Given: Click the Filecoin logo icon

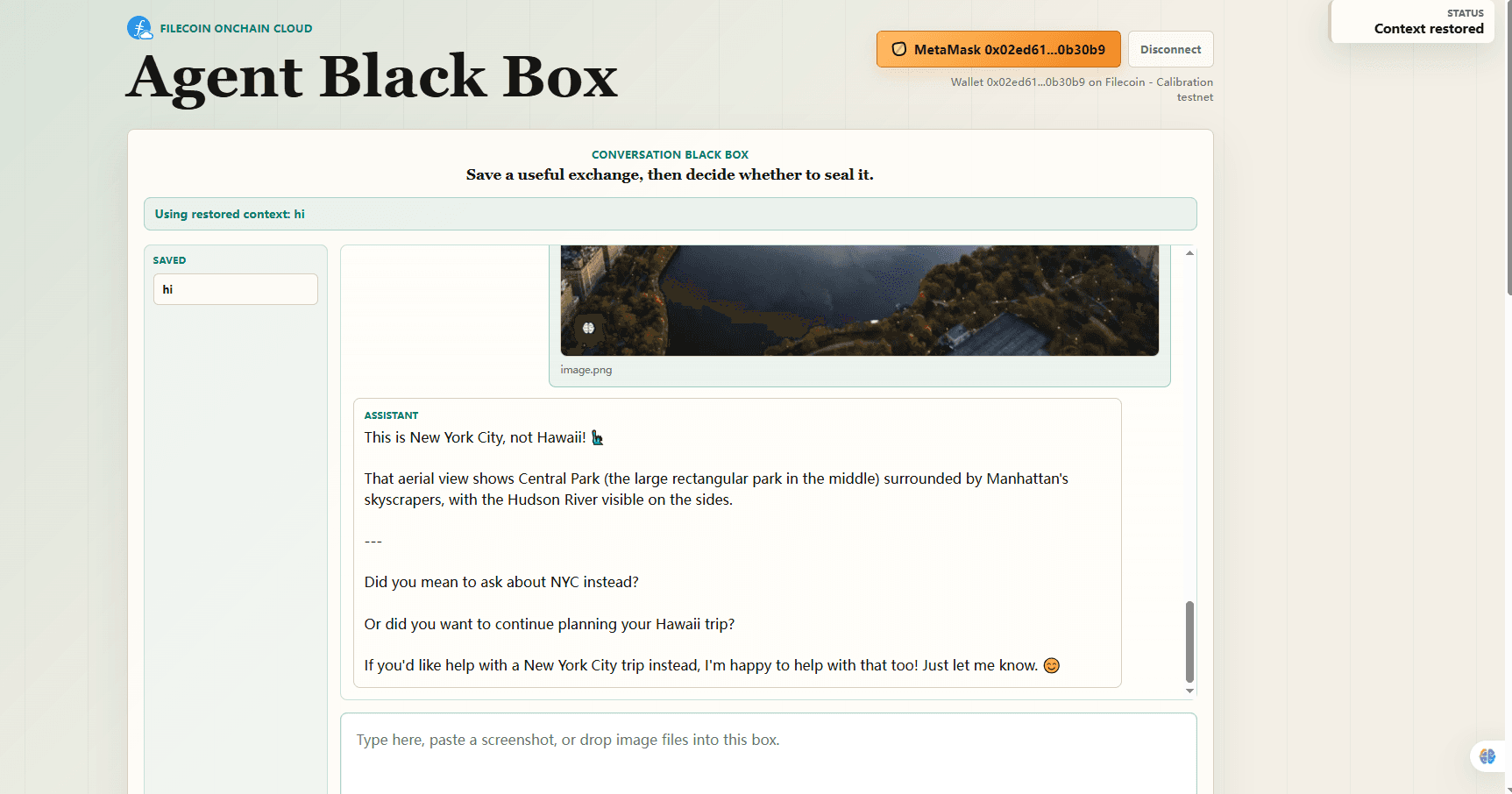Looking at the screenshot, I should point(139,28).
